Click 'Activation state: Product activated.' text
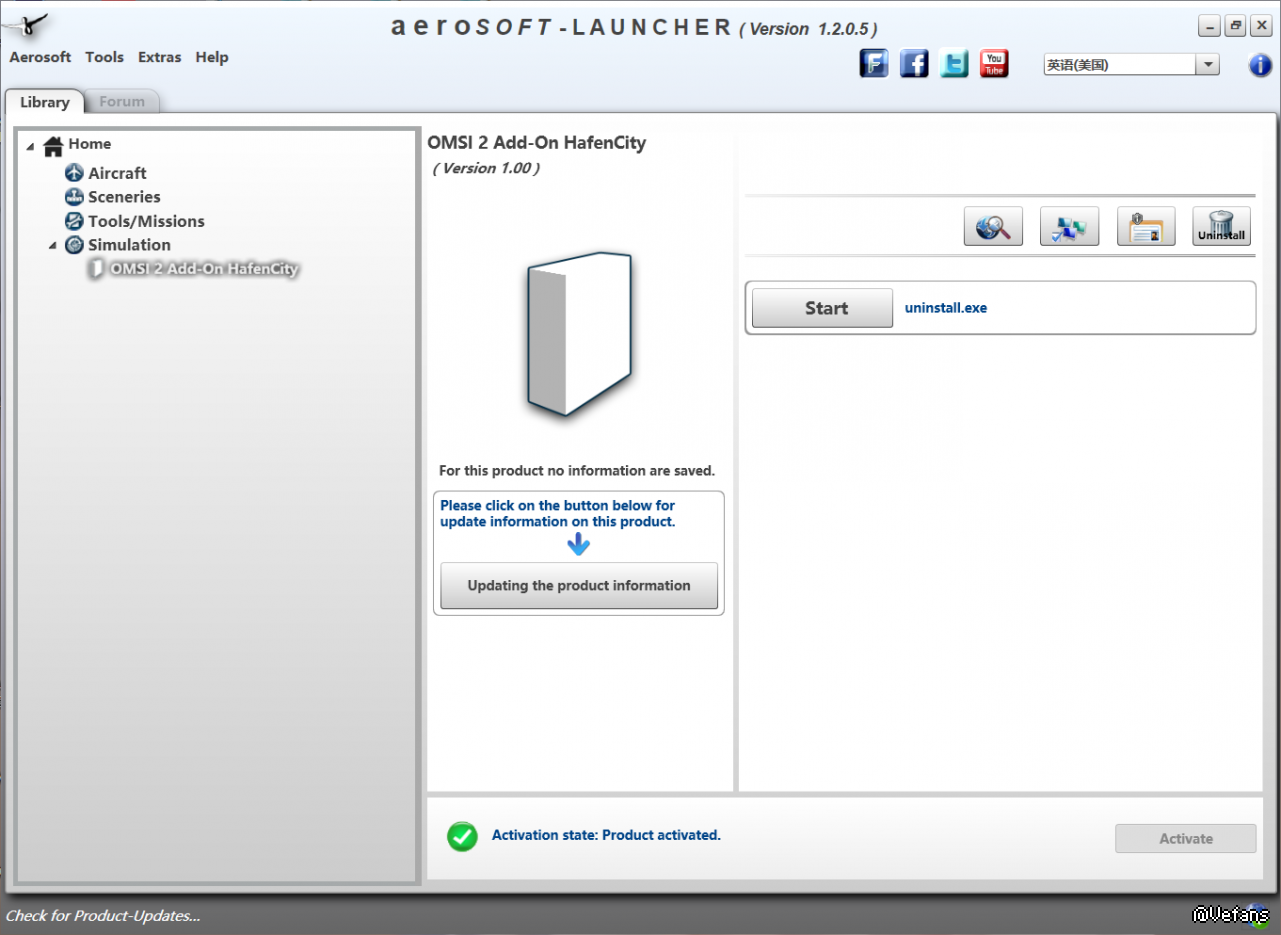 606,836
